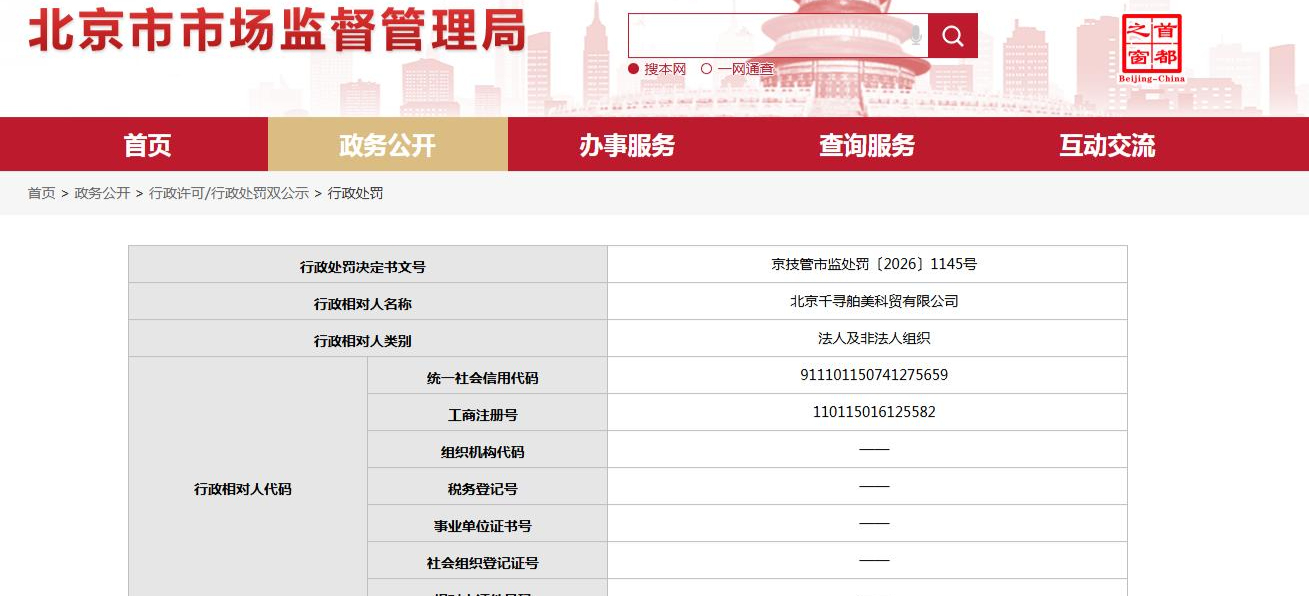The width and height of the screenshot is (1309, 596).
Task: Open the 办事服务 navigation tab
Action: (x=628, y=145)
